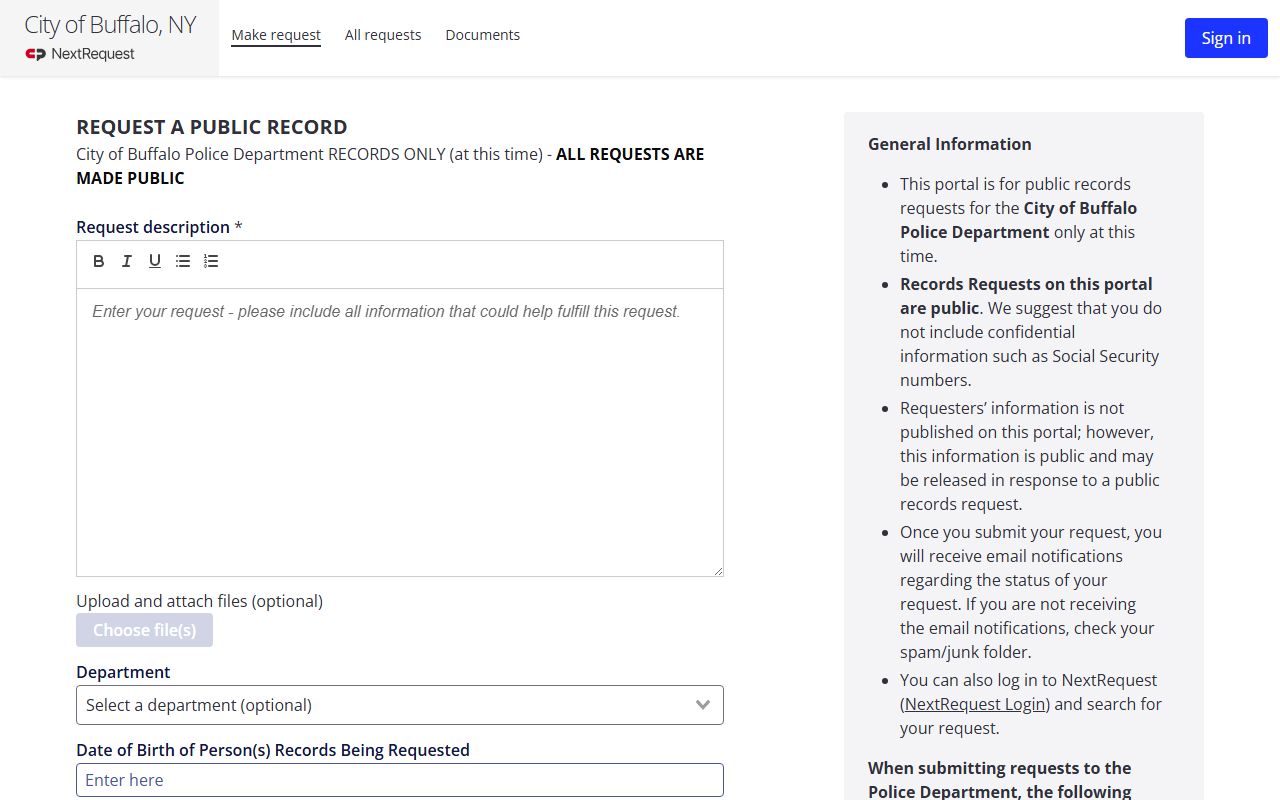The height and width of the screenshot is (800, 1280).
Task: Open the Make request tab
Action: (276, 35)
